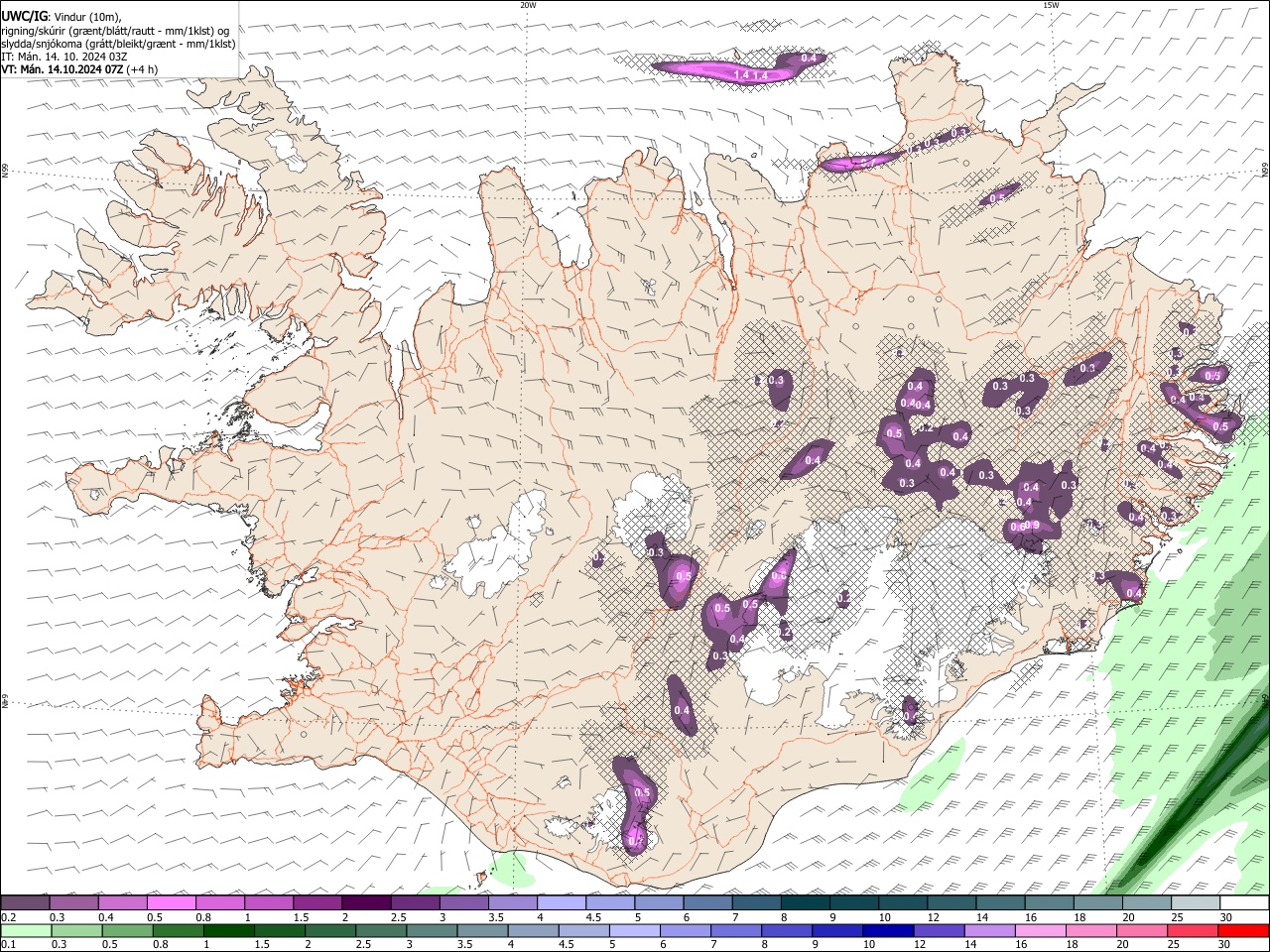This screenshot has width=1270, height=952.
Task: Pick the light grey snow swatch labeled 25
Action: tap(1195, 902)
